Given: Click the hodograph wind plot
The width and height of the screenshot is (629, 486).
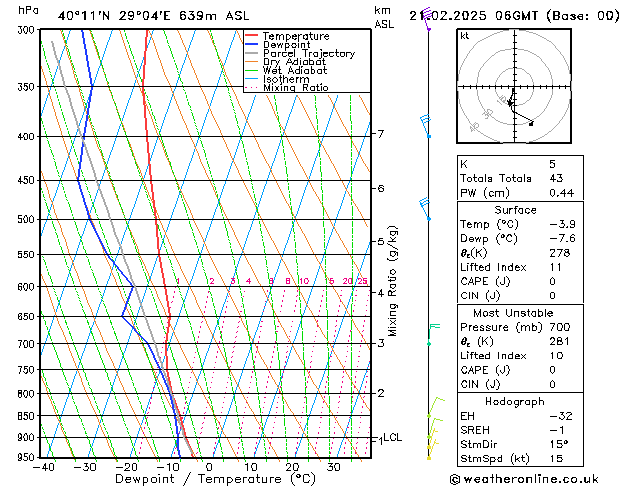Looking at the screenshot, I should [514, 86].
